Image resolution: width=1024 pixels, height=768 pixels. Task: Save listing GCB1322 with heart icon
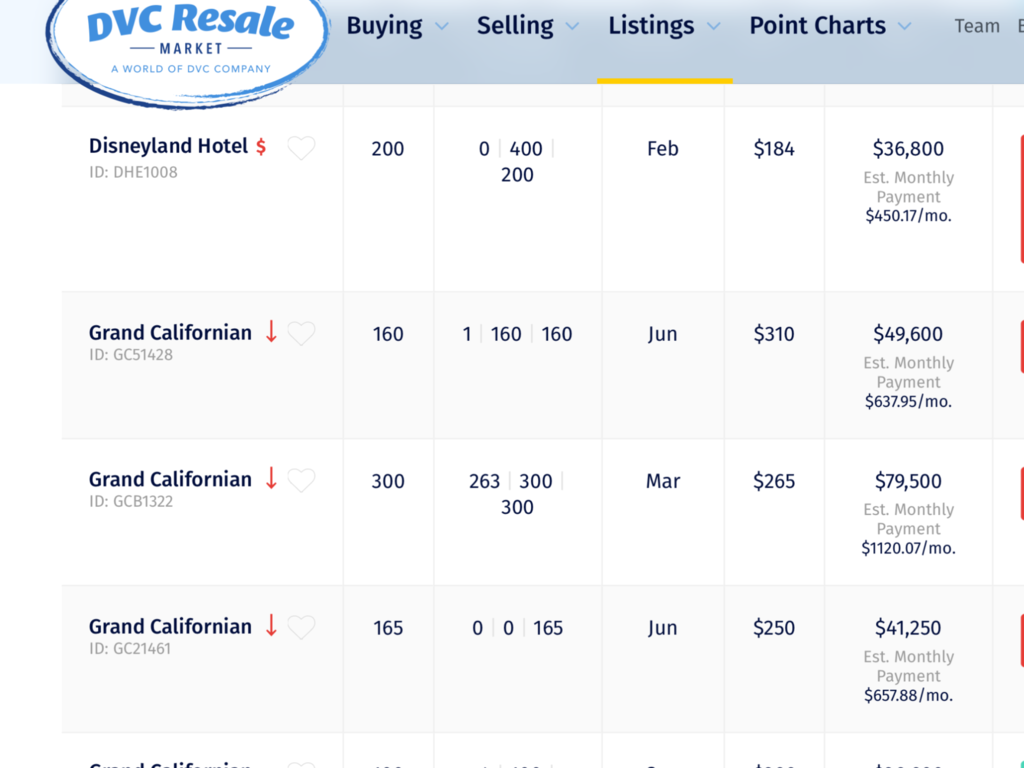point(301,480)
